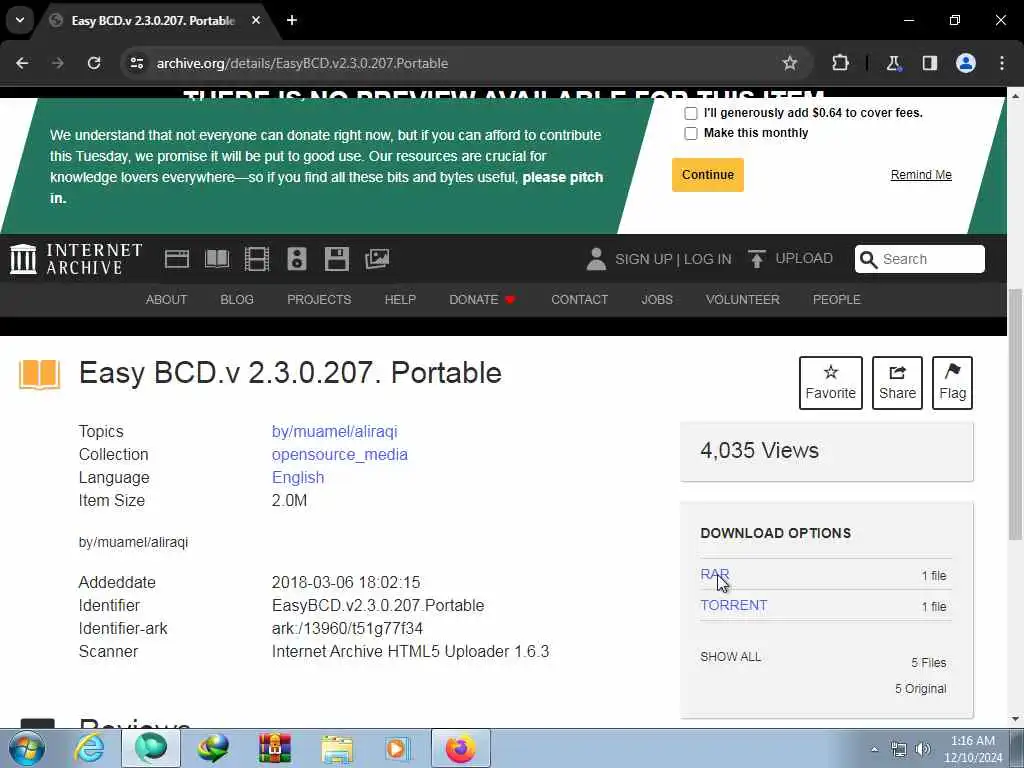Open Chrome extensions puzzle icon

840,63
